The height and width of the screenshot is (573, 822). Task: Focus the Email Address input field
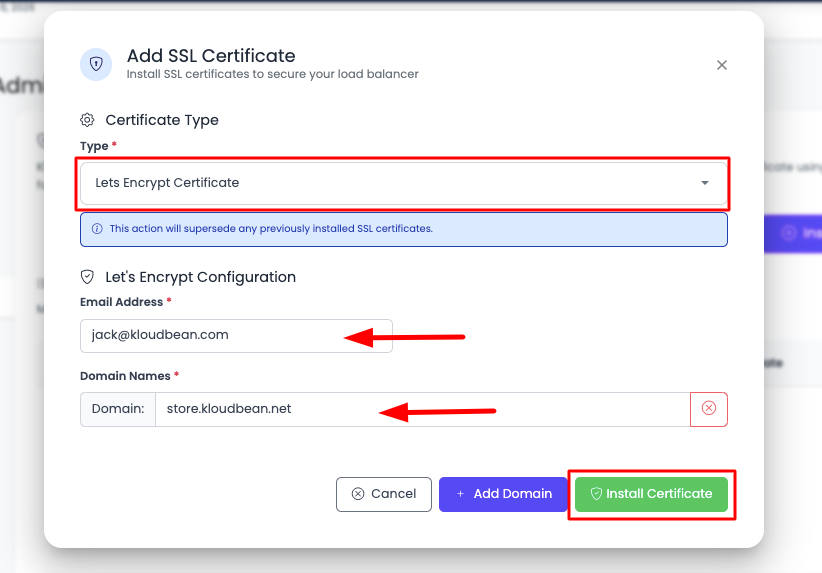click(x=236, y=336)
